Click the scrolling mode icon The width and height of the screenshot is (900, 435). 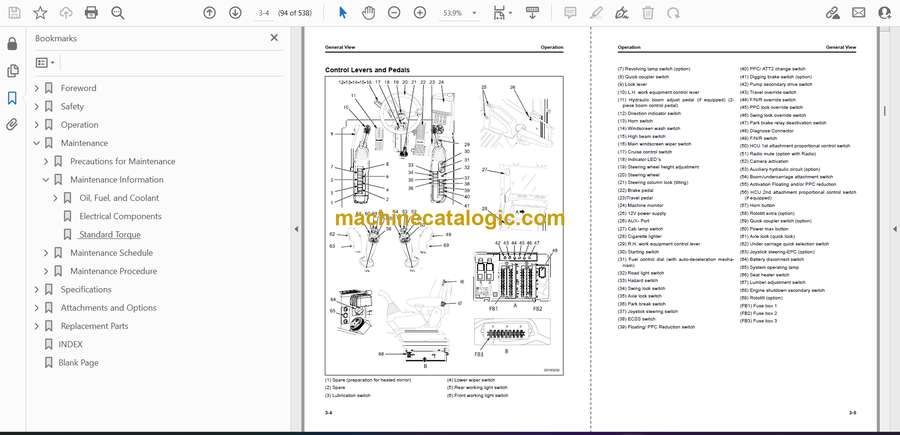(x=532, y=13)
